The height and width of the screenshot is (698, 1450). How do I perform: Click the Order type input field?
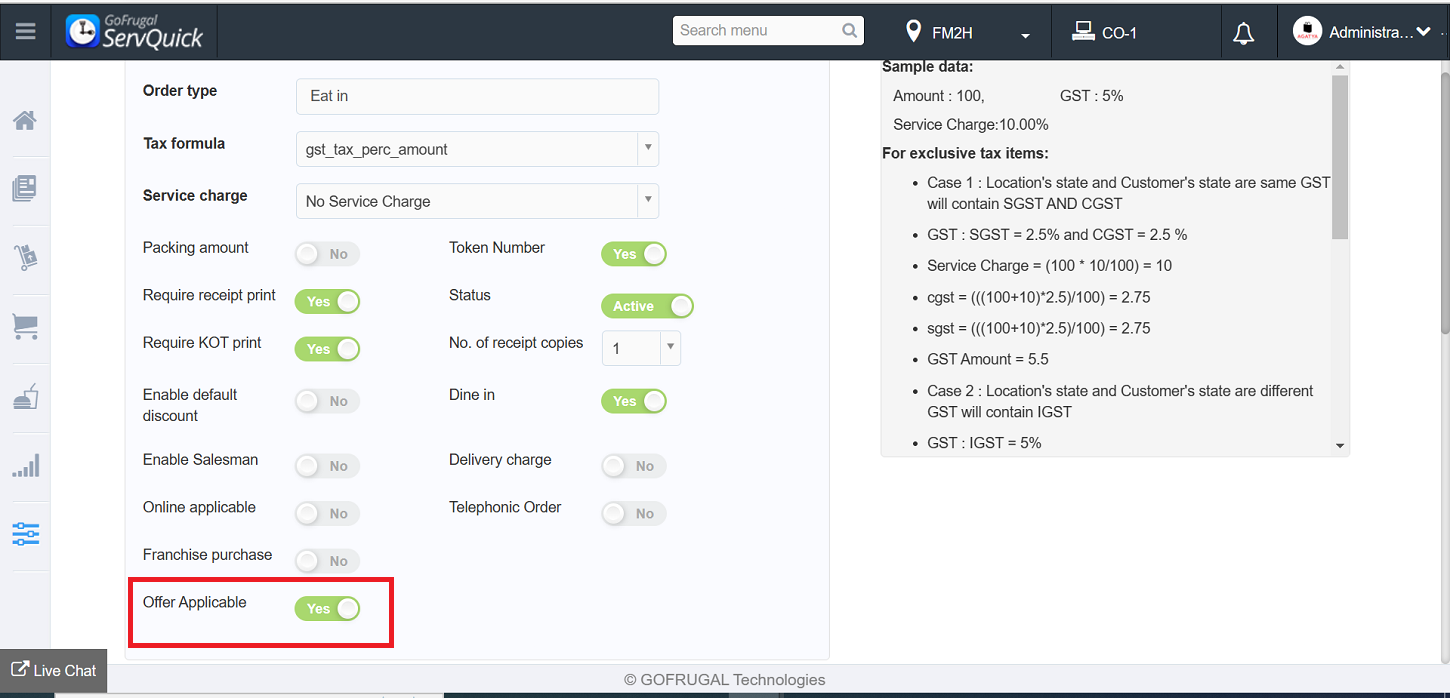[x=477, y=96]
